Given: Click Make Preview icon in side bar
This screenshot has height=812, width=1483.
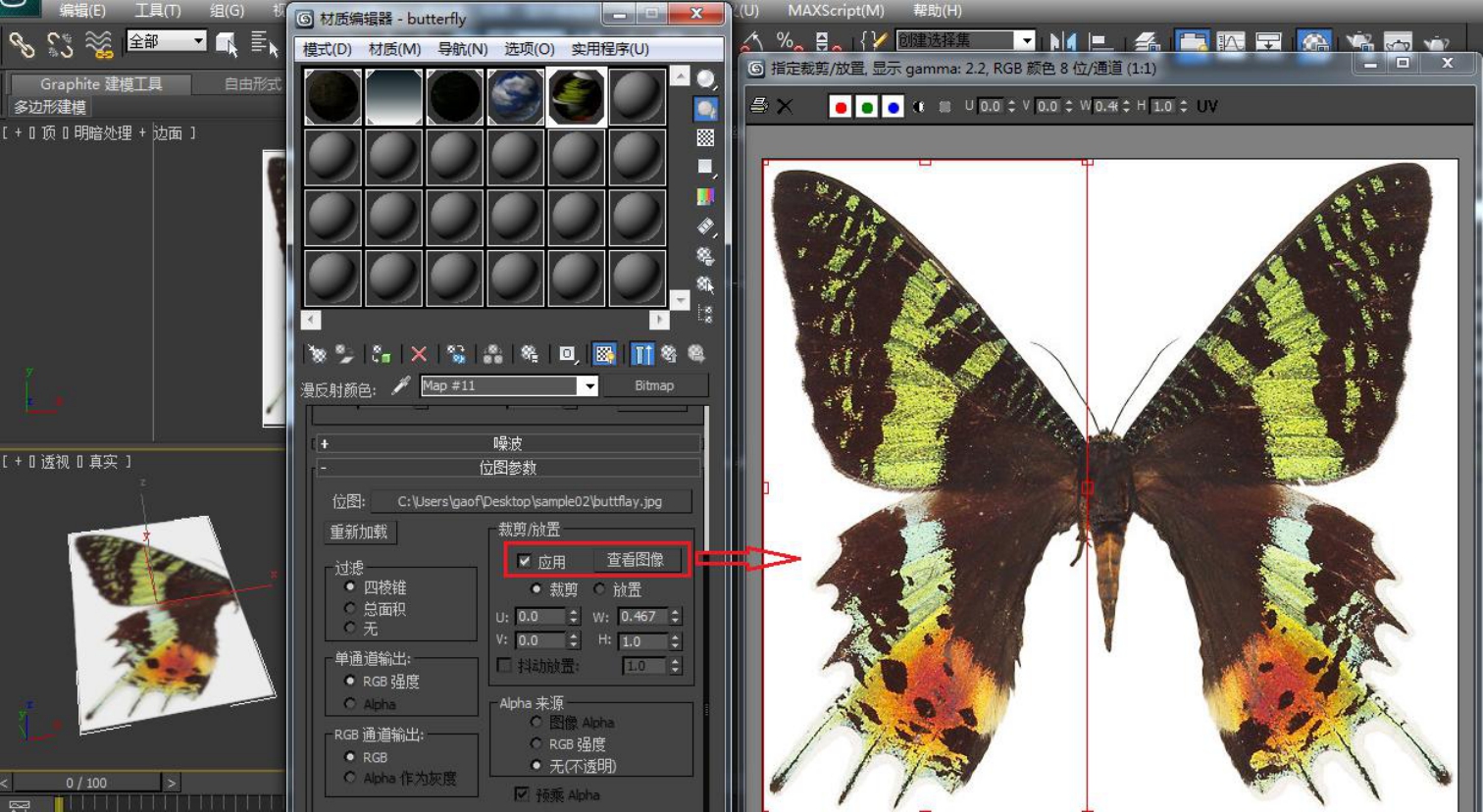Looking at the screenshot, I should click(x=706, y=227).
